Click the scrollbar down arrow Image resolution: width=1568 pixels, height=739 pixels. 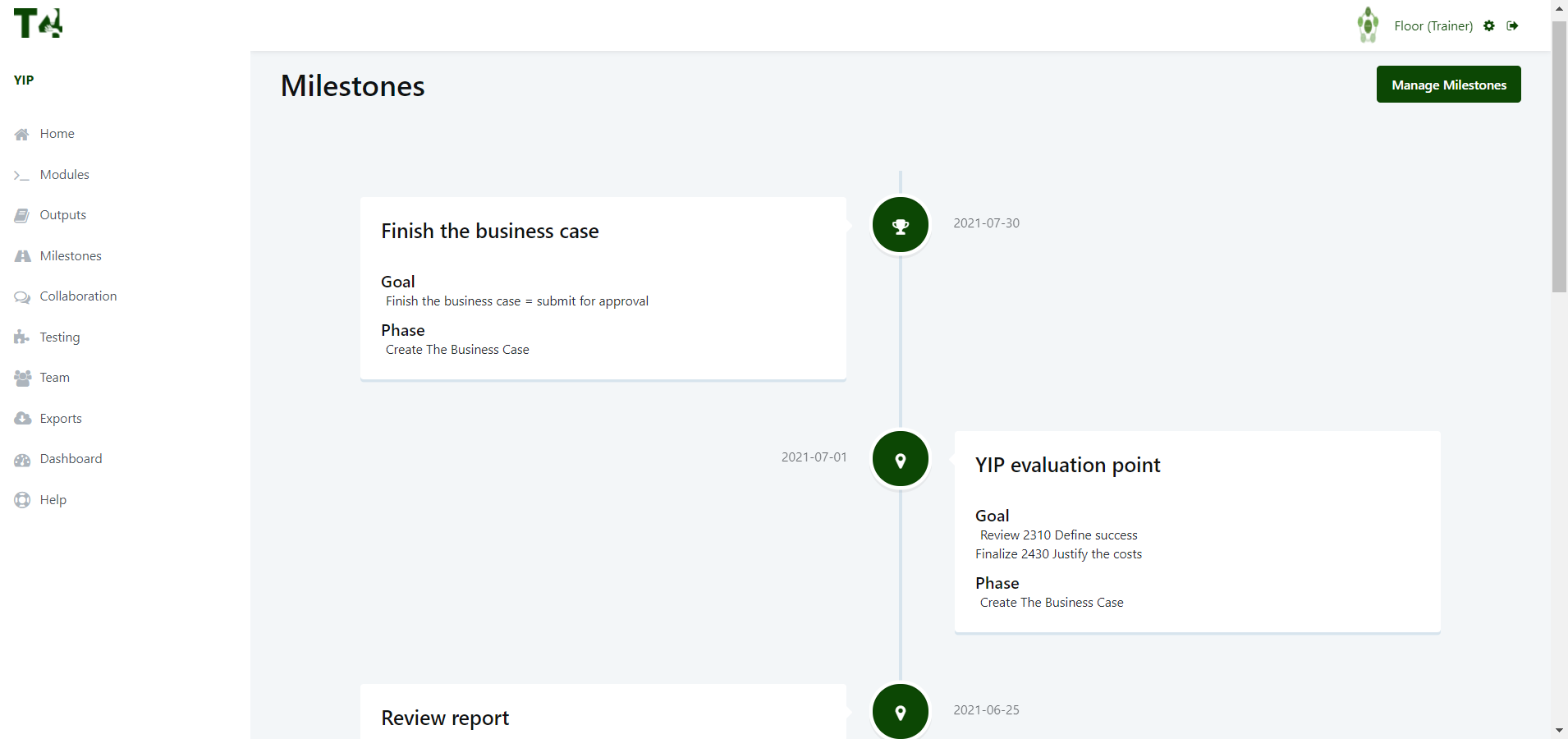click(x=1558, y=730)
